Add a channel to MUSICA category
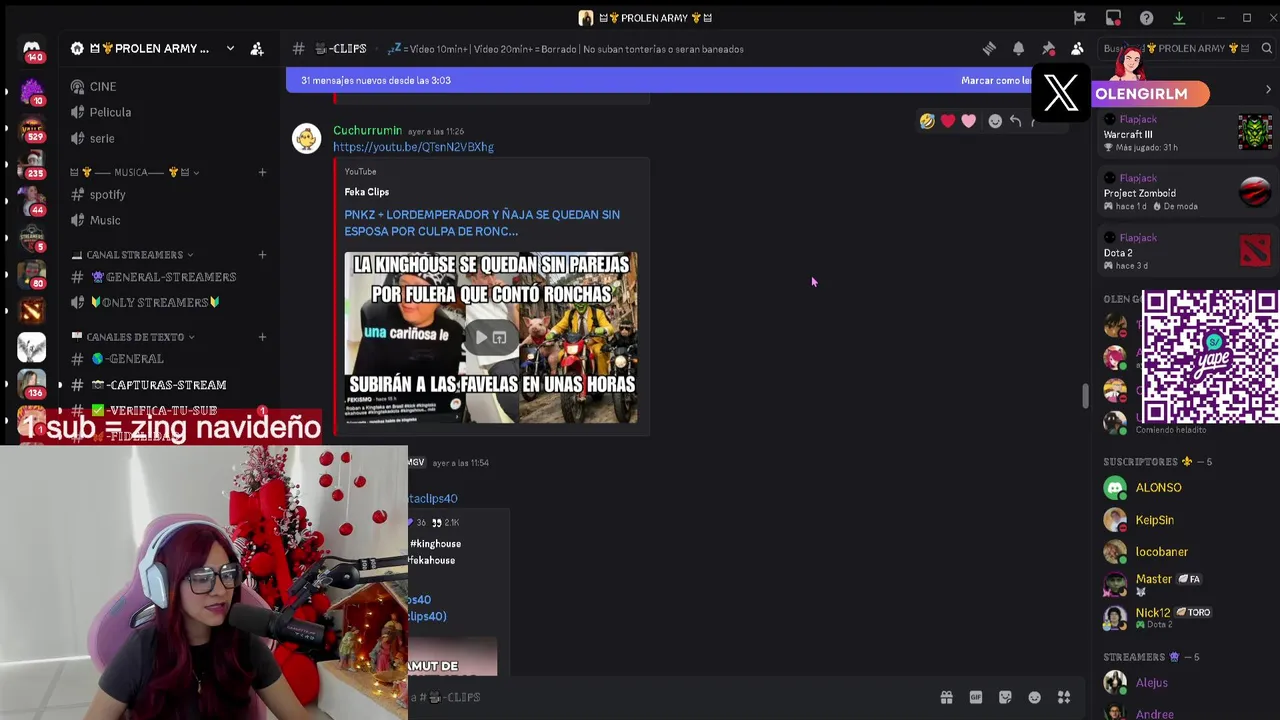The height and width of the screenshot is (720, 1280). point(262,172)
